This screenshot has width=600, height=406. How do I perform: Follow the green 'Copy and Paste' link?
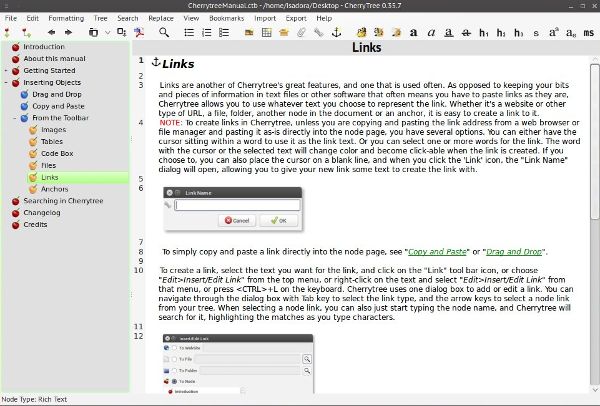coord(437,252)
